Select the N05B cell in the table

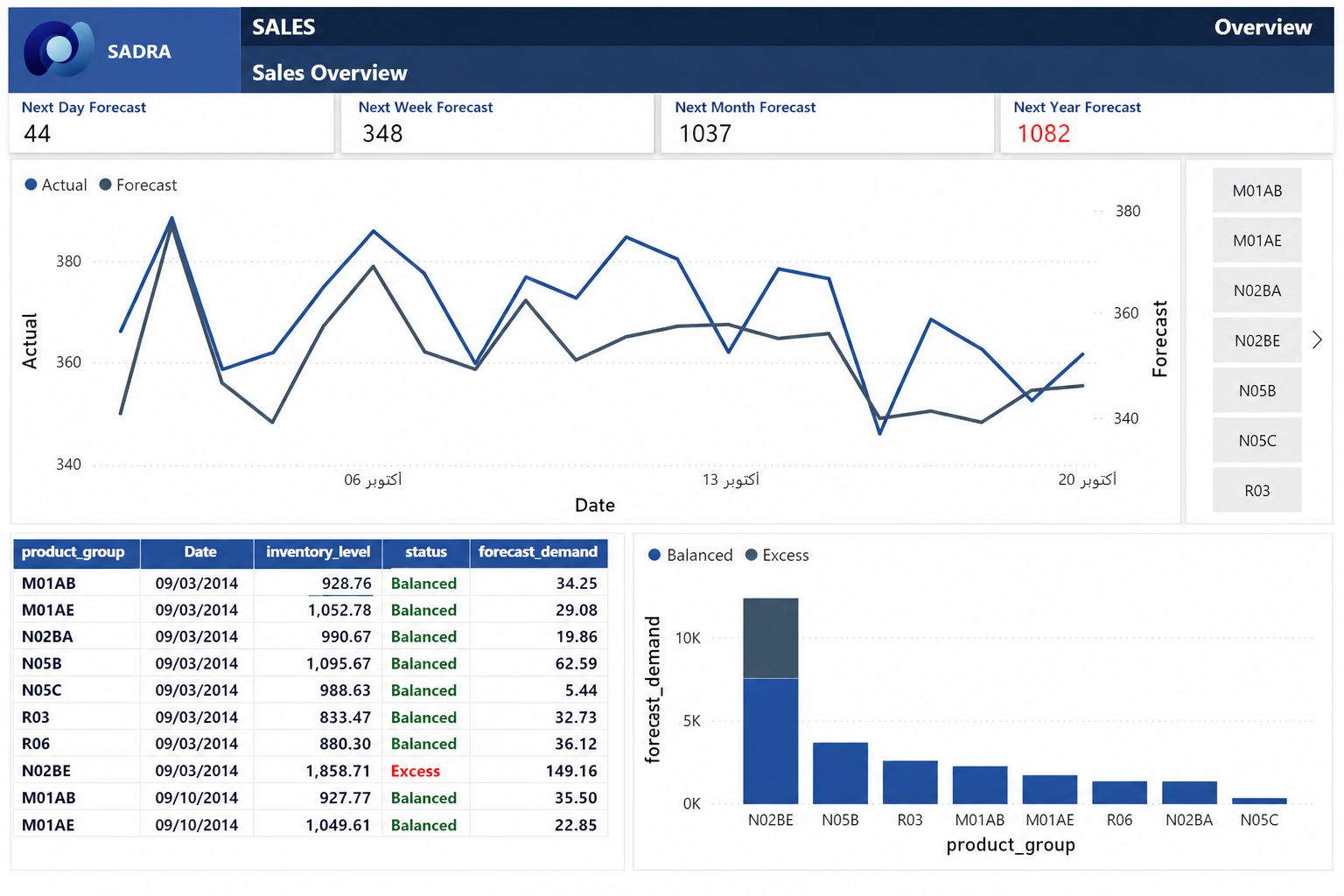[42, 664]
